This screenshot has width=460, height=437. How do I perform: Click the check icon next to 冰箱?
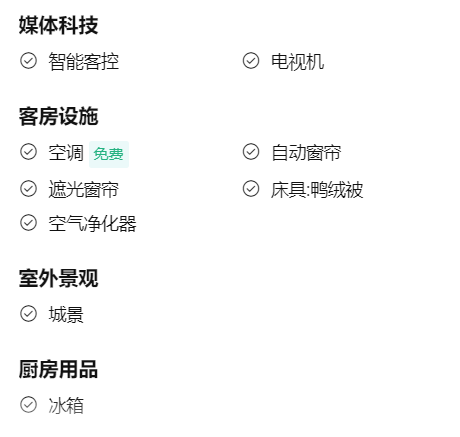pos(28,405)
